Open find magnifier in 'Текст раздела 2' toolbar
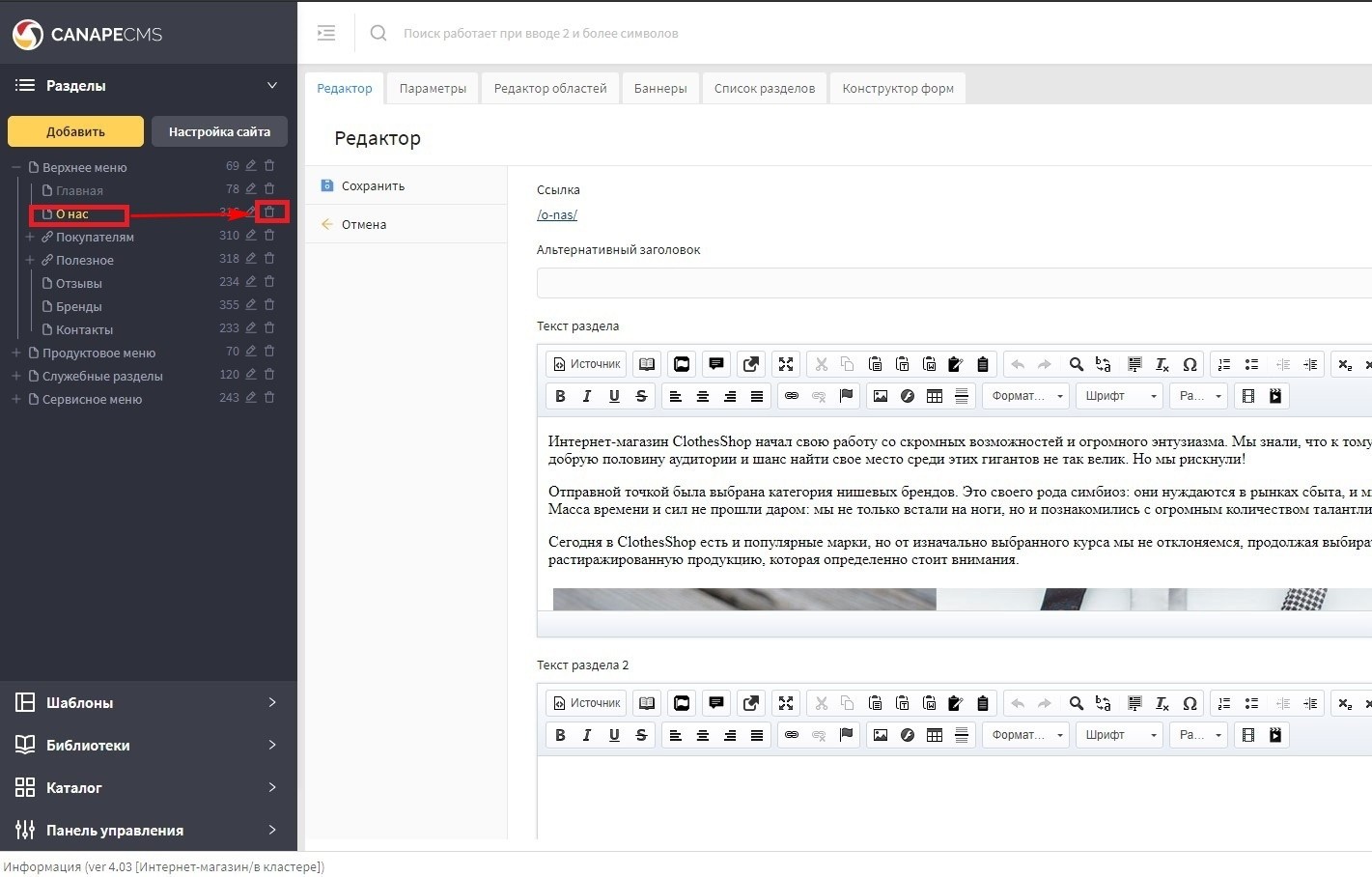The image size is (1372, 877). [x=1076, y=703]
